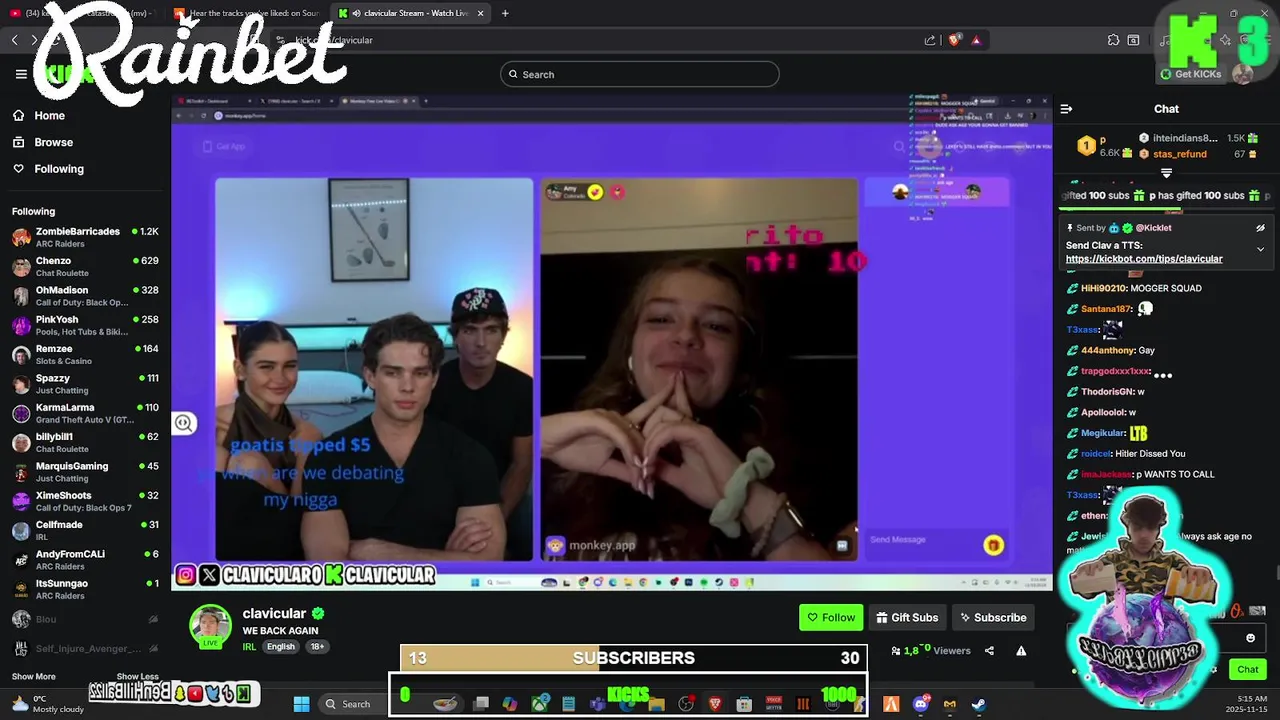Screen dimensions: 1280x720
Task: Click the Brave shield icon in the address bar
Action: tap(954, 40)
